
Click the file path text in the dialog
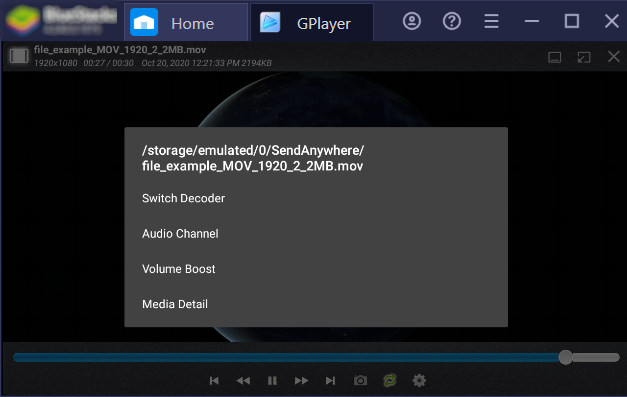pos(253,158)
